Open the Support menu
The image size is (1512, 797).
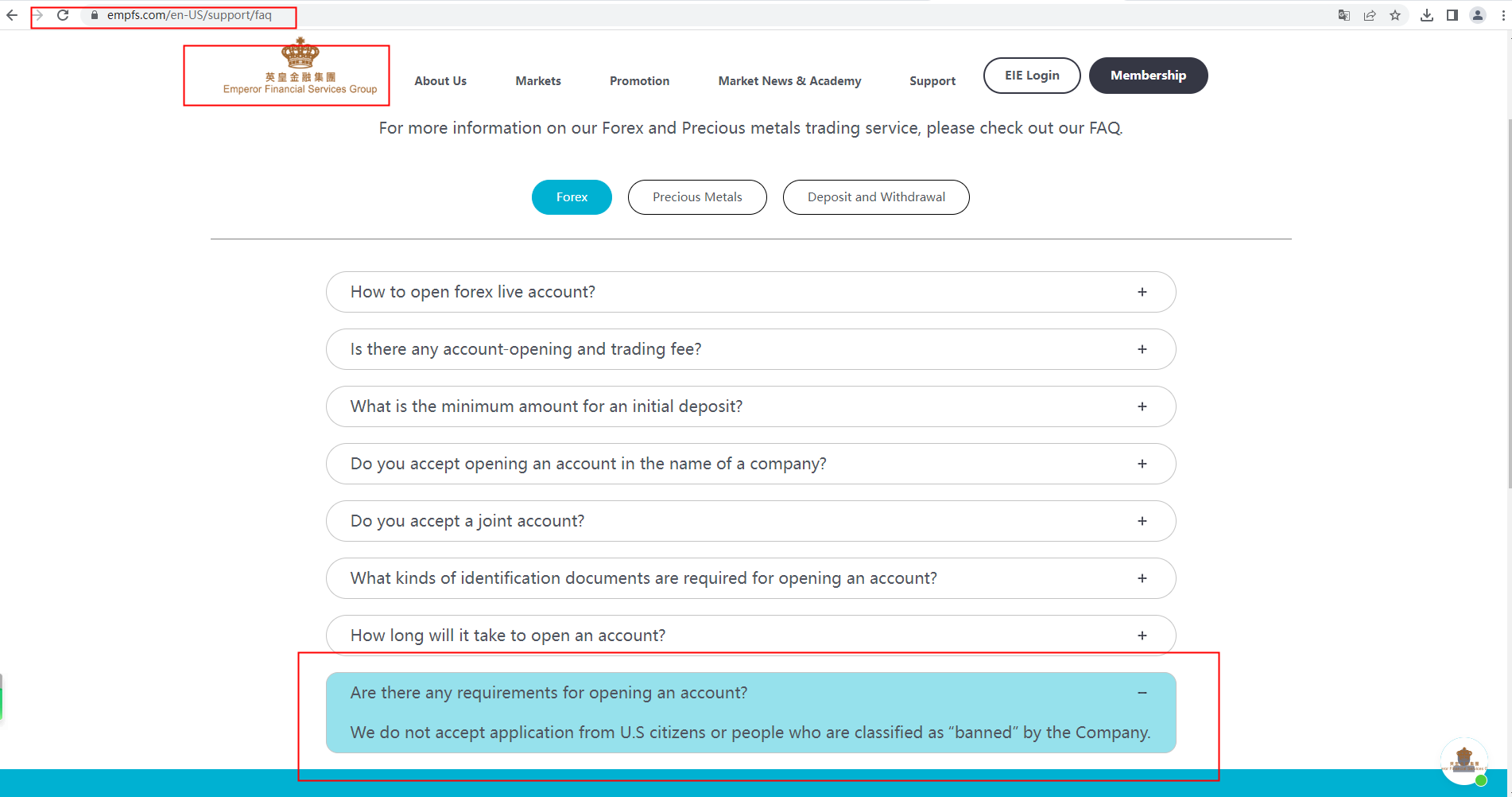pyautogui.click(x=932, y=81)
